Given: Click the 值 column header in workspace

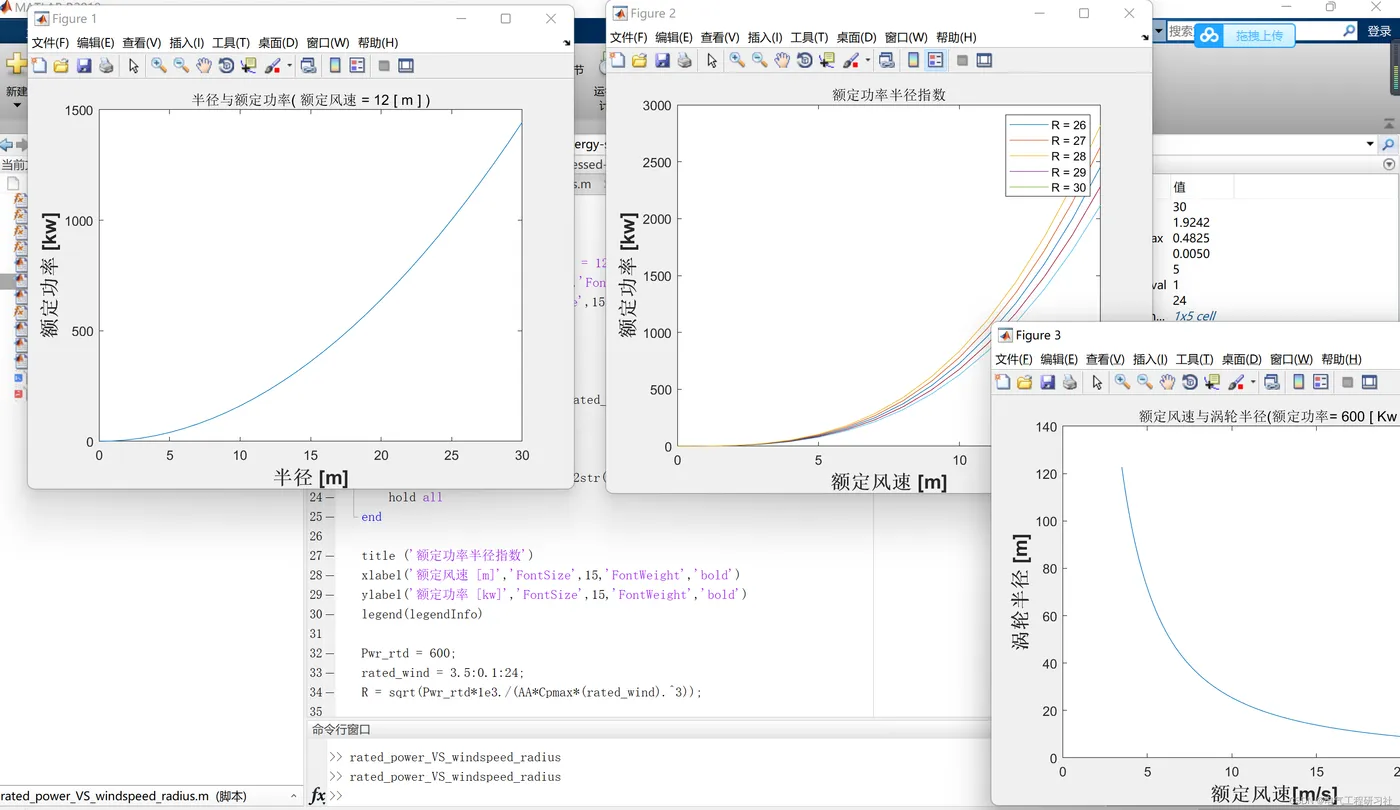Looking at the screenshot, I should tap(1180, 187).
